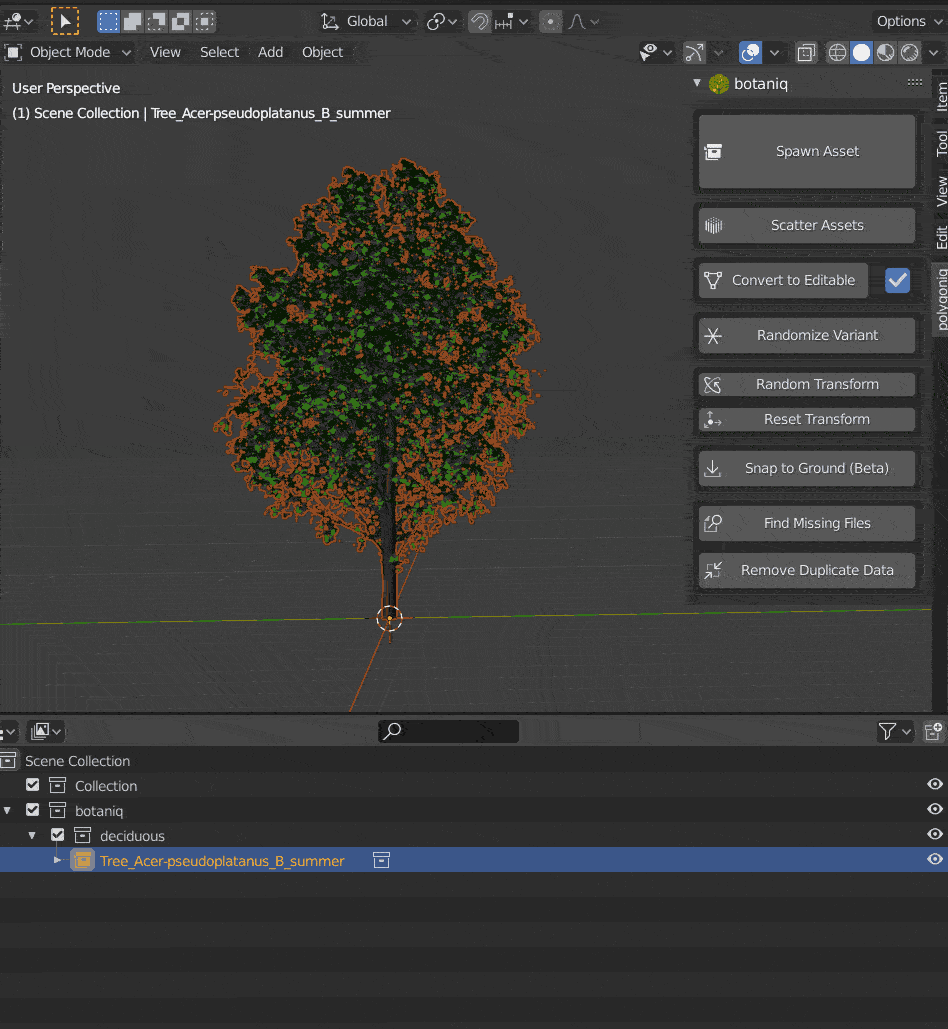The image size is (948, 1029).
Task: Click the Reset Transform button
Action: click(x=806, y=419)
